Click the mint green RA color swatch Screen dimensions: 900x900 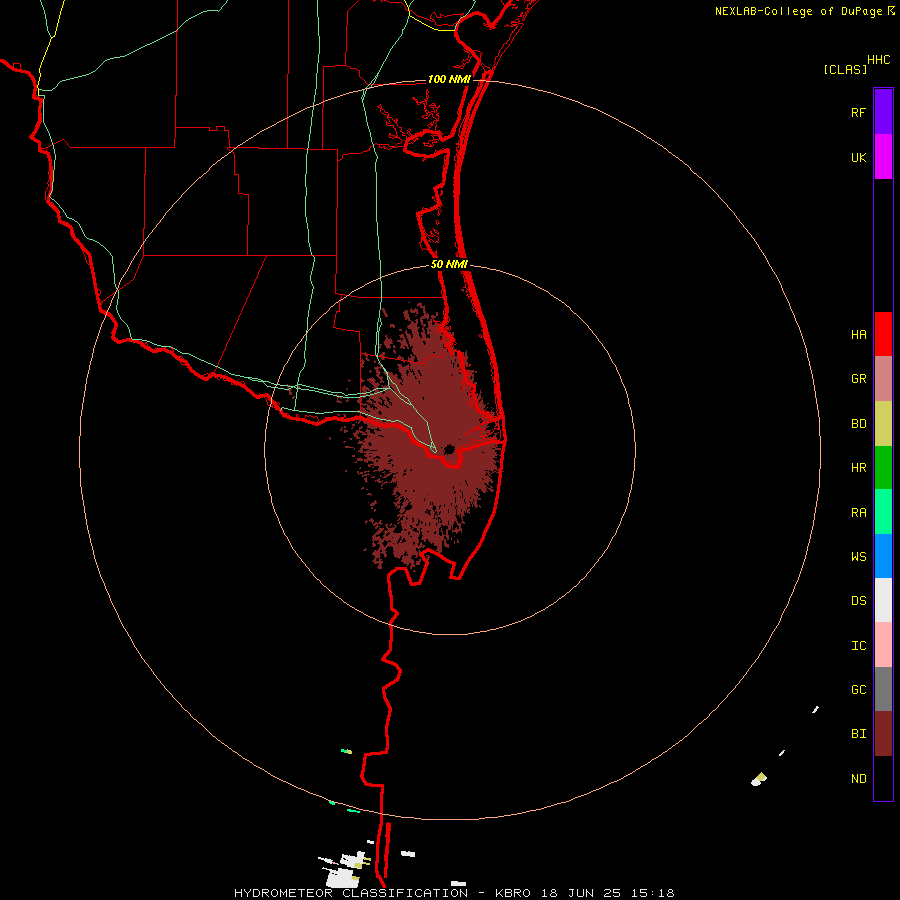click(x=883, y=512)
